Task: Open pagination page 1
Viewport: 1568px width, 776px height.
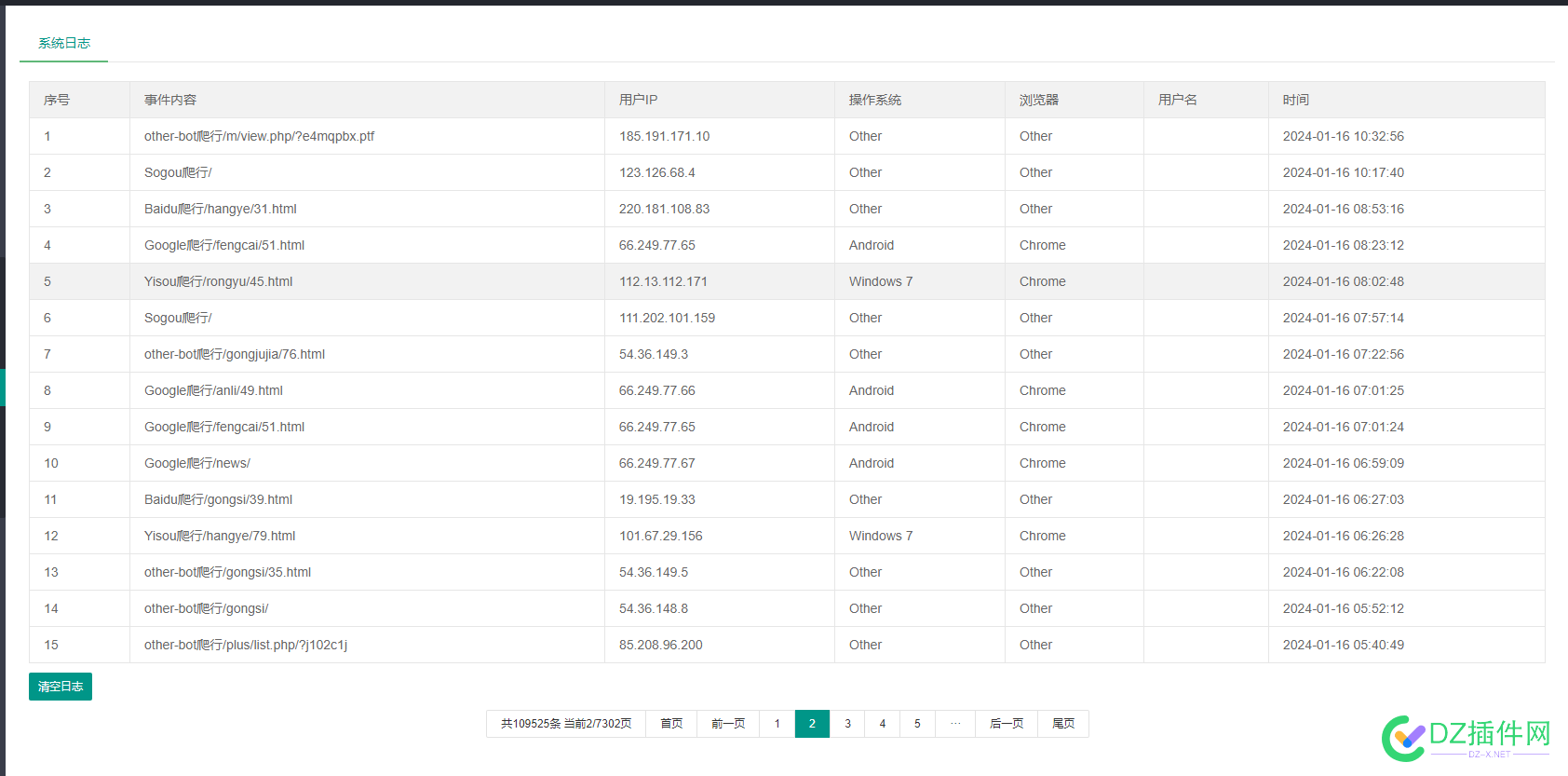Action: [x=777, y=724]
